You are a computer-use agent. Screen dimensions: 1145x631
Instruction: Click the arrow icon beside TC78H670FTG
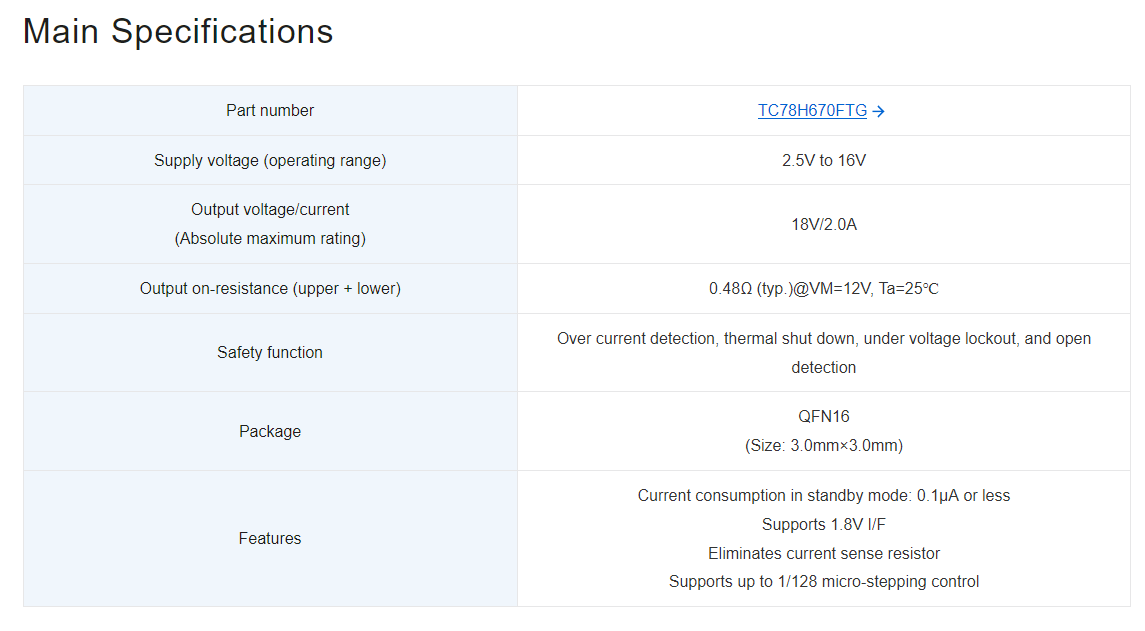878,111
